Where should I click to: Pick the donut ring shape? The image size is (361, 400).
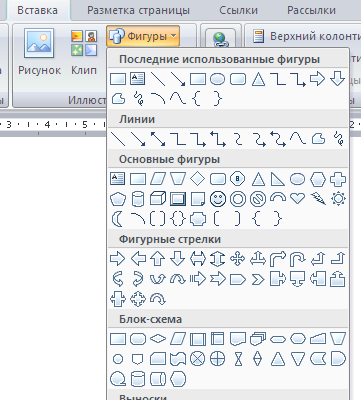(x=238, y=199)
